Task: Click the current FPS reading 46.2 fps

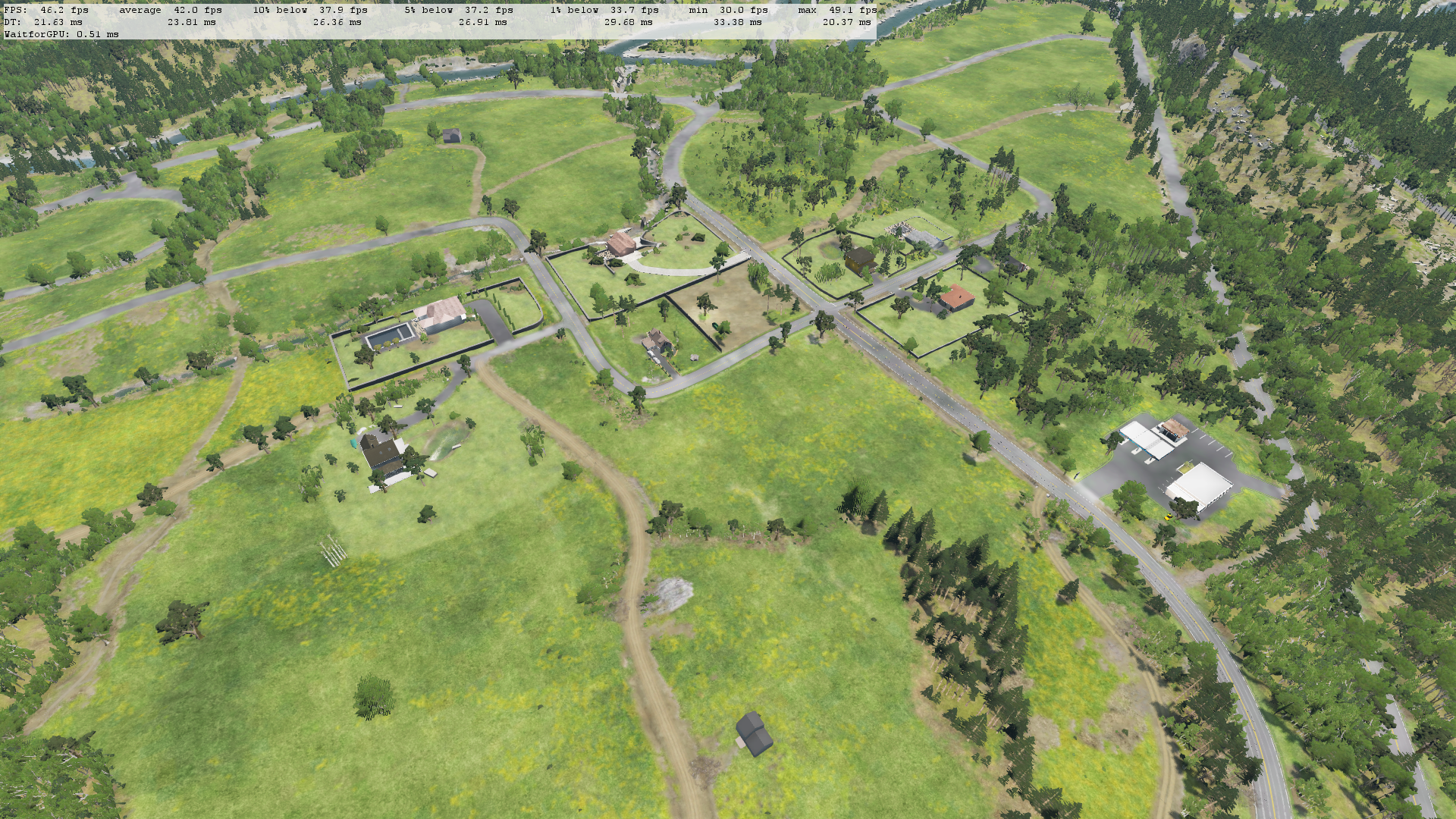Action: click(64, 10)
